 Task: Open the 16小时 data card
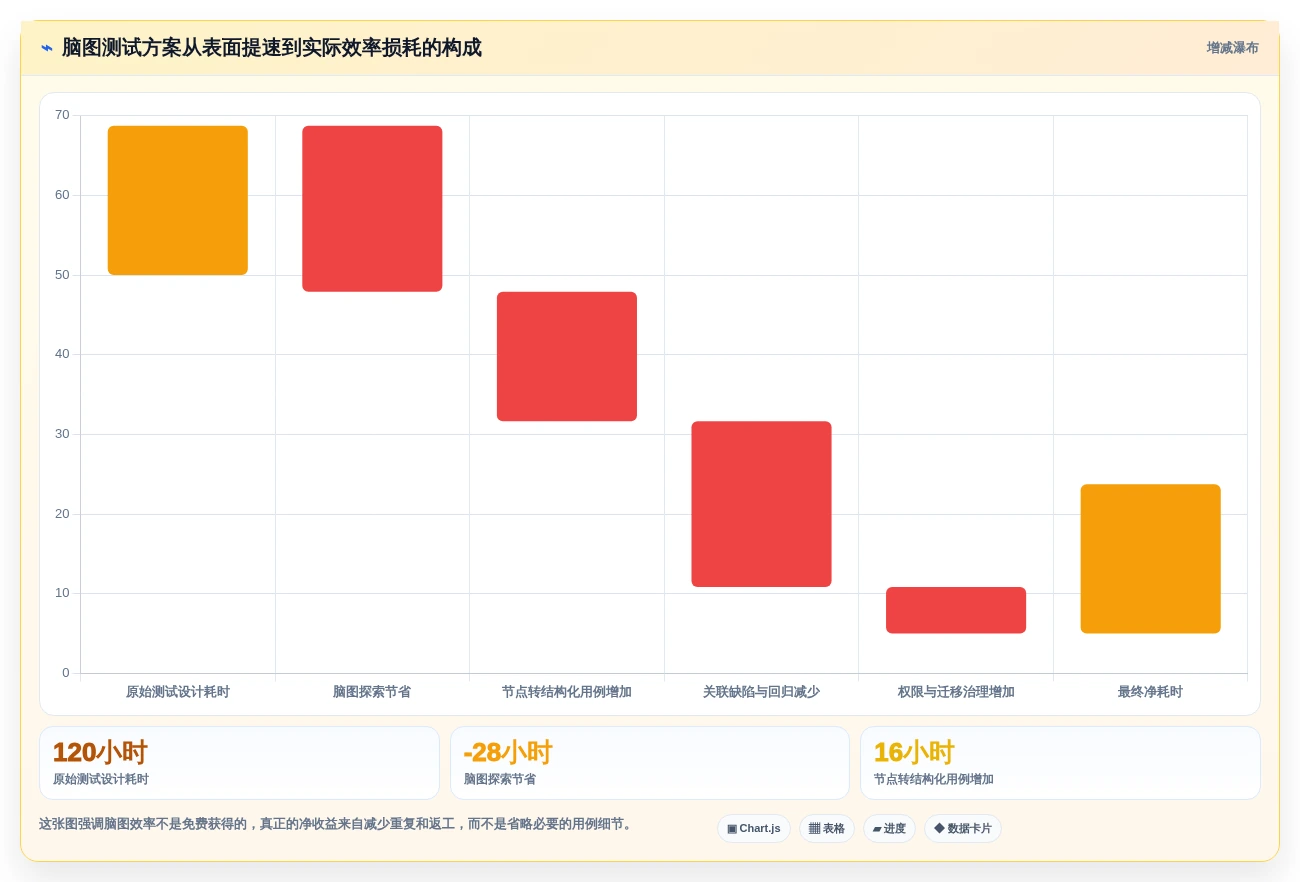[x=1060, y=763]
